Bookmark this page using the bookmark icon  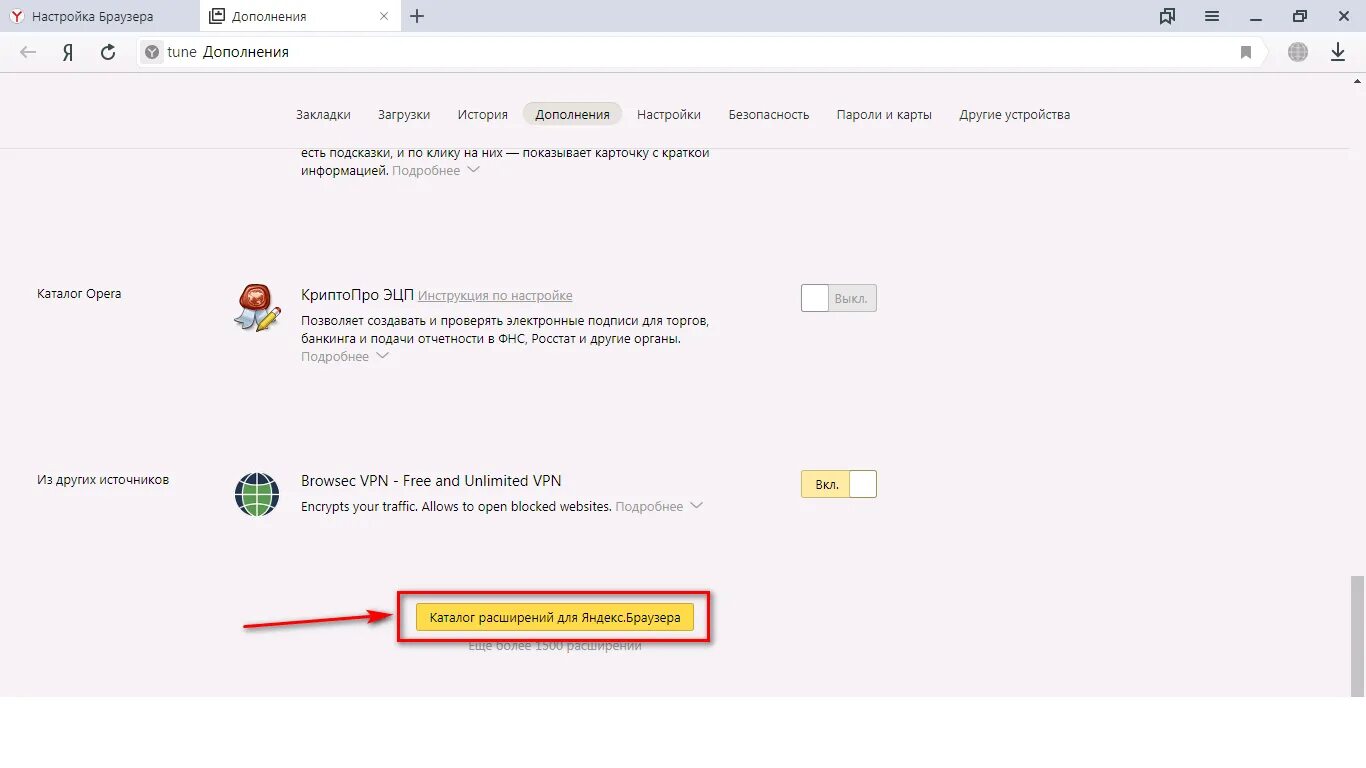pyautogui.click(x=1246, y=52)
